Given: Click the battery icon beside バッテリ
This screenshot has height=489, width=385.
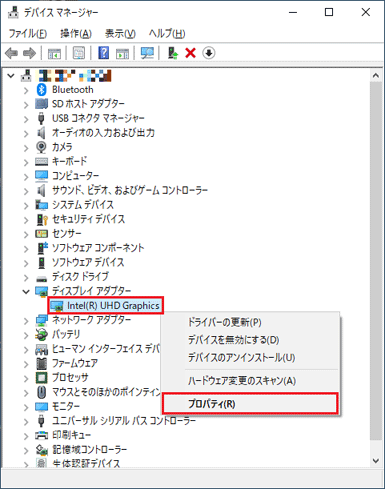Looking at the screenshot, I should (41, 334).
